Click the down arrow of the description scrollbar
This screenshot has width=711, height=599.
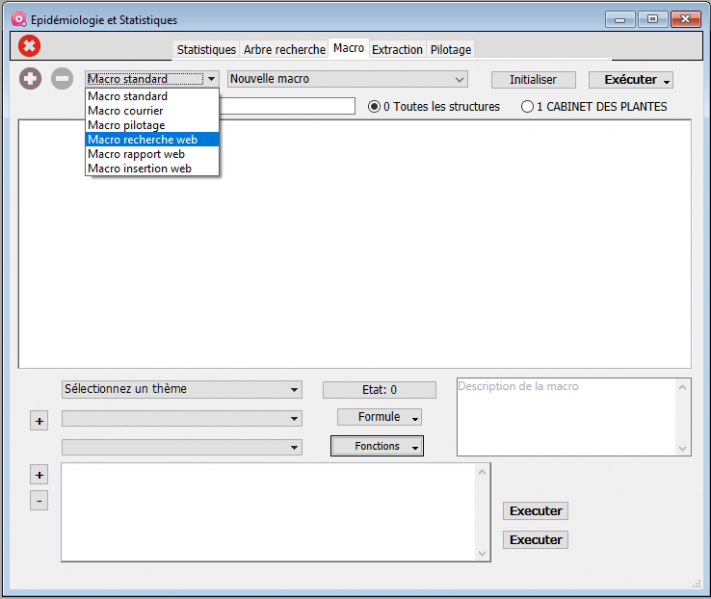(x=683, y=449)
